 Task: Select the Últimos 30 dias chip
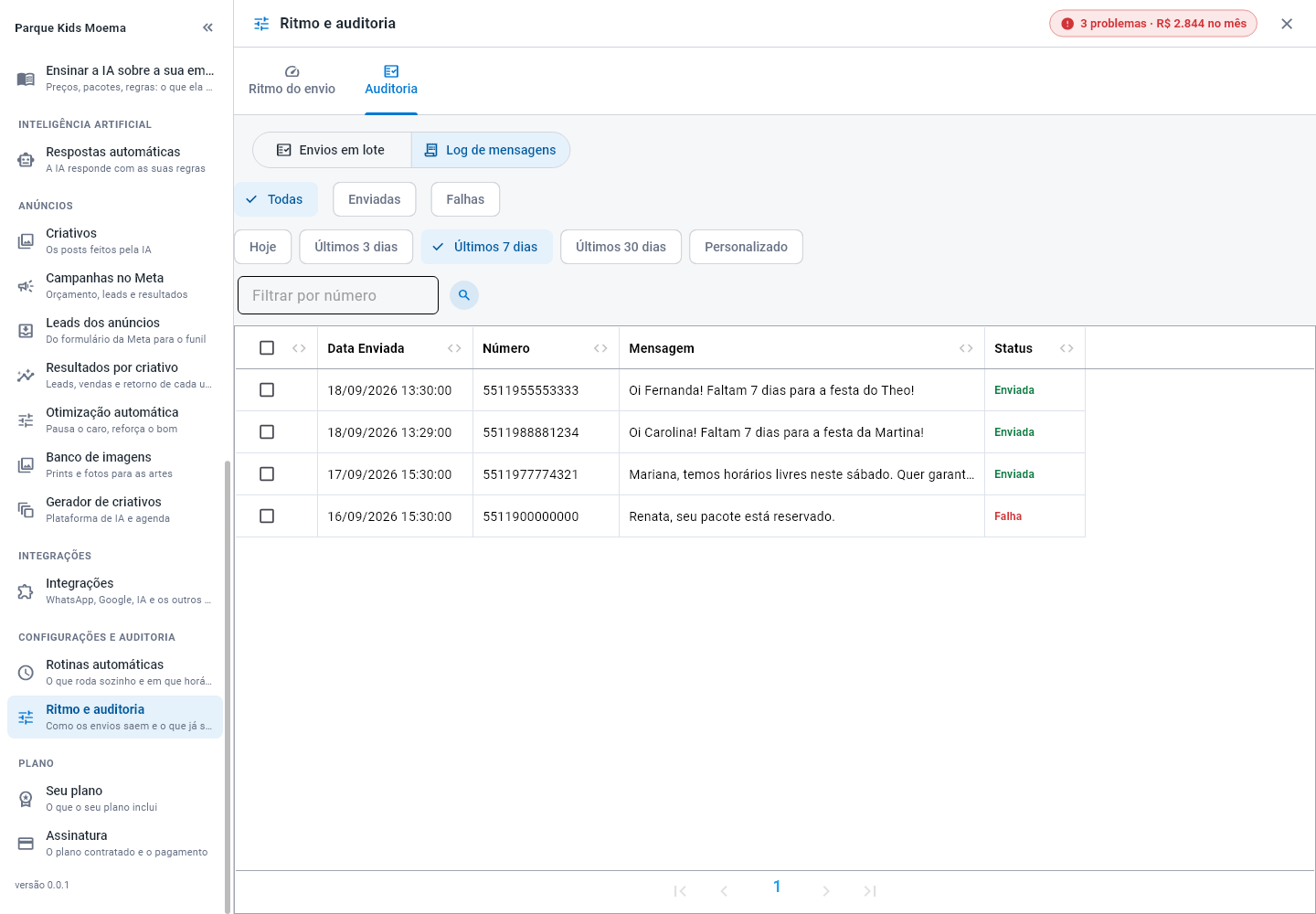pyautogui.click(x=621, y=247)
